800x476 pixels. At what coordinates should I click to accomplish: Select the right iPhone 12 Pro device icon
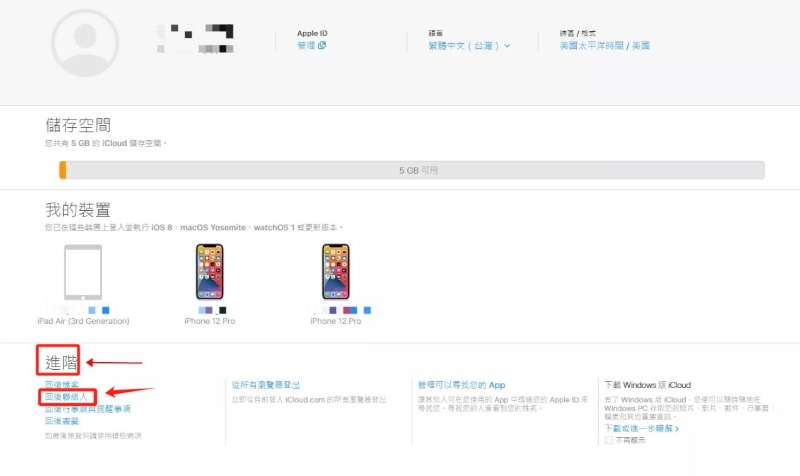pyautogui.click(x=336, y=273)
